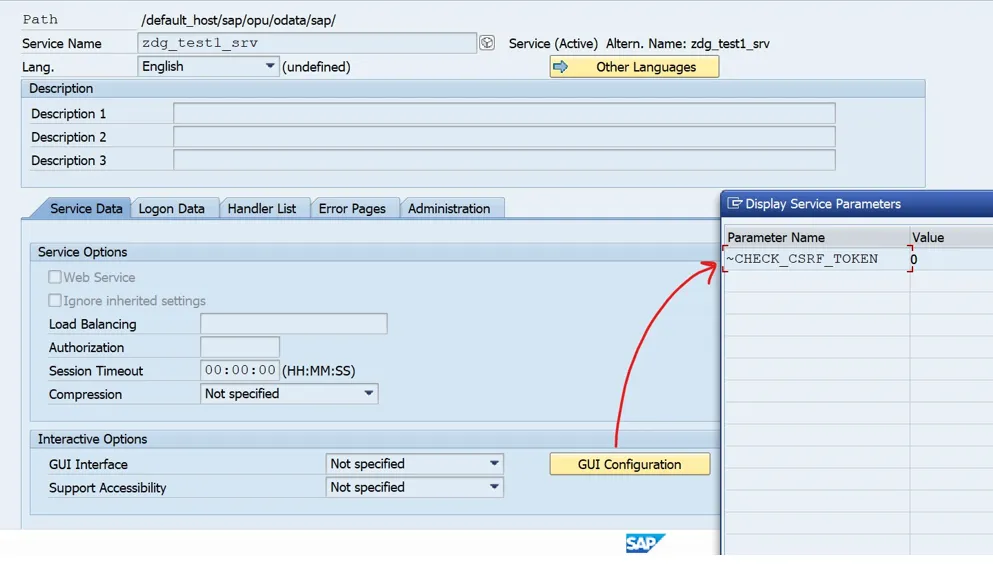Click the Load Balancing field
993x569 pixels.
294,324
